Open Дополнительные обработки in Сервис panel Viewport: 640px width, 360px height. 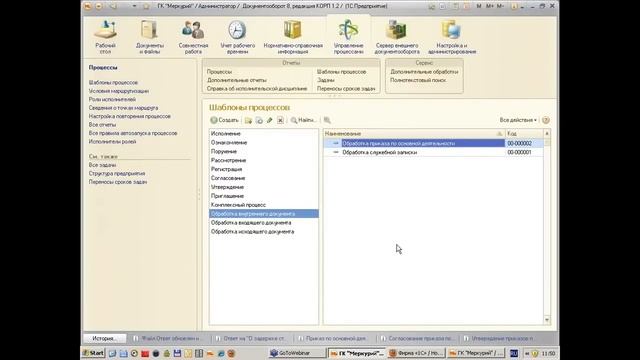424,71
